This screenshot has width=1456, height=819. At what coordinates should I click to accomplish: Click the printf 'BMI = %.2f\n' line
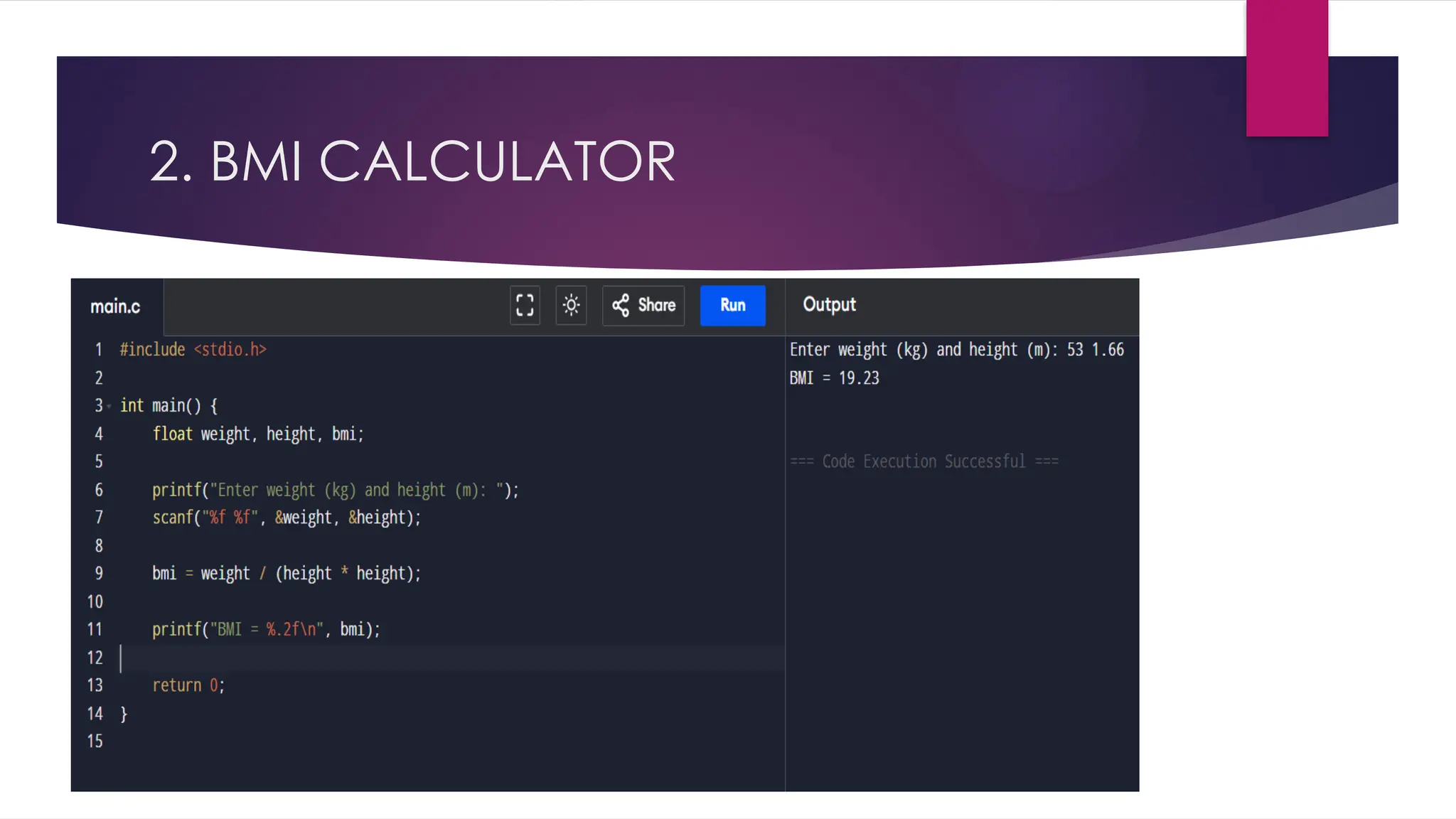[x=266, y=629]
